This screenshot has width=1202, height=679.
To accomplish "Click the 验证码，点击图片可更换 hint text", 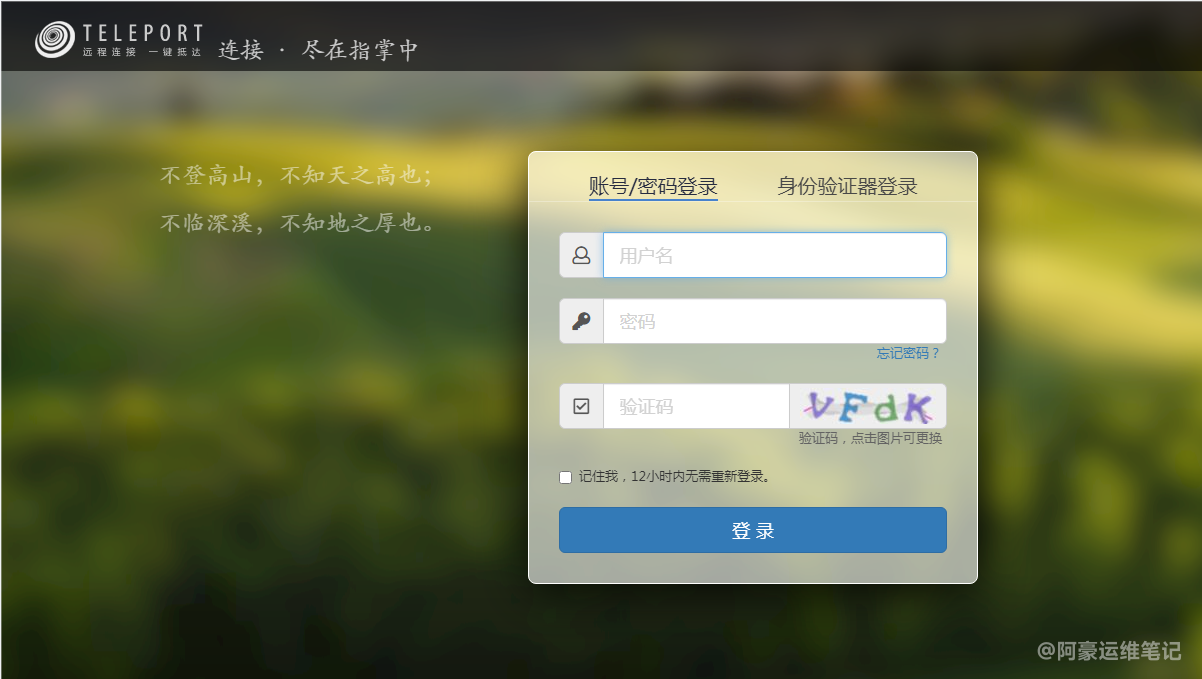I will (870, 438).
